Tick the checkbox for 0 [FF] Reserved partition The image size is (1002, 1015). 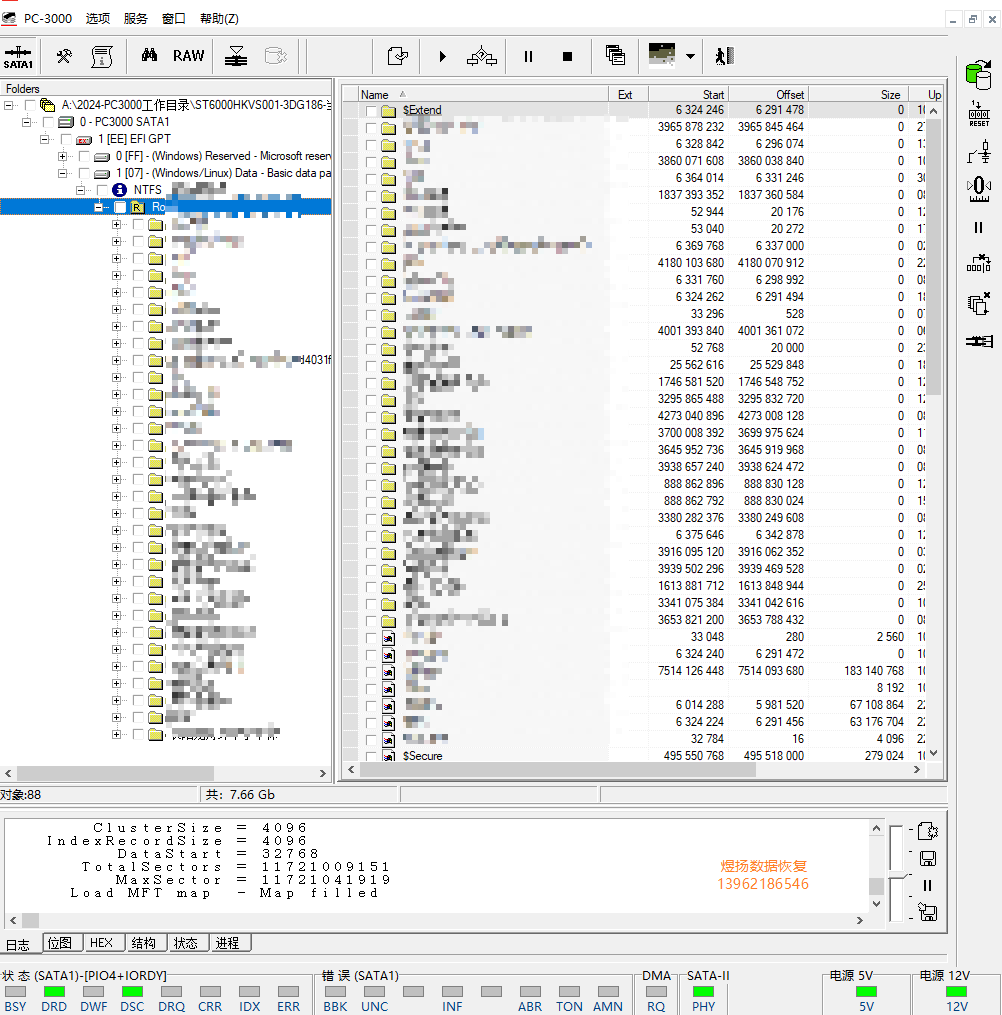[x=84, y=156]
